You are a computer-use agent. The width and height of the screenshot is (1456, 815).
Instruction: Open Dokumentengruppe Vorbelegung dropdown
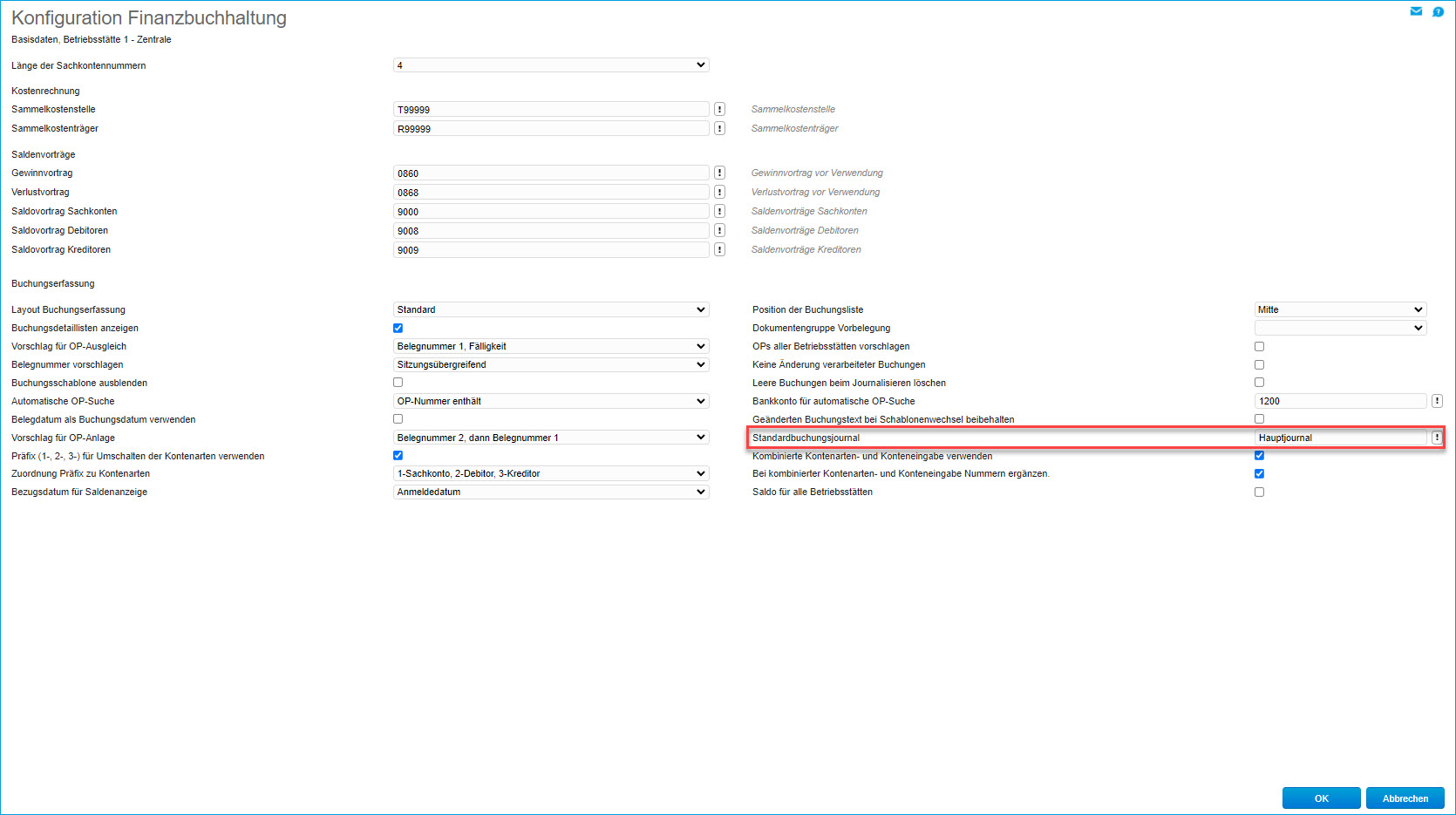click(1340, 328)
